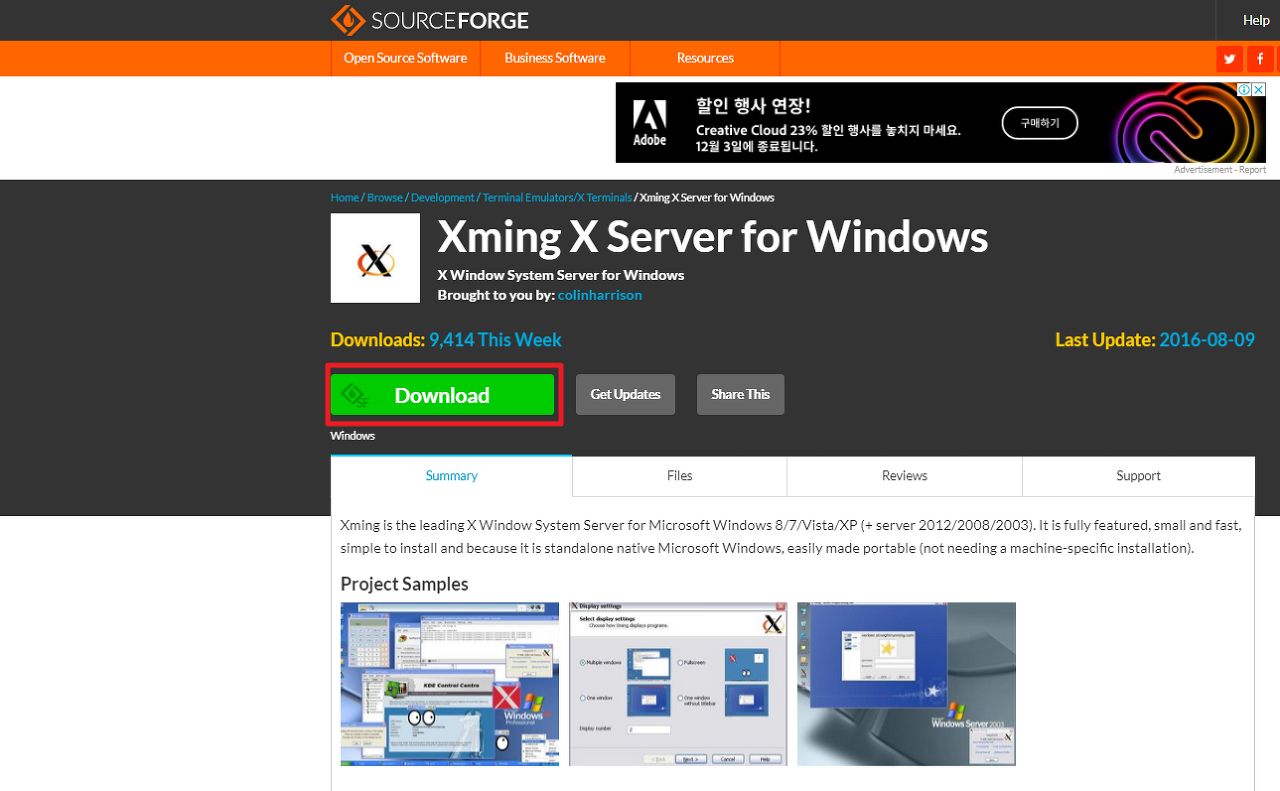Click the Xming project logo icon

[376, 258]
